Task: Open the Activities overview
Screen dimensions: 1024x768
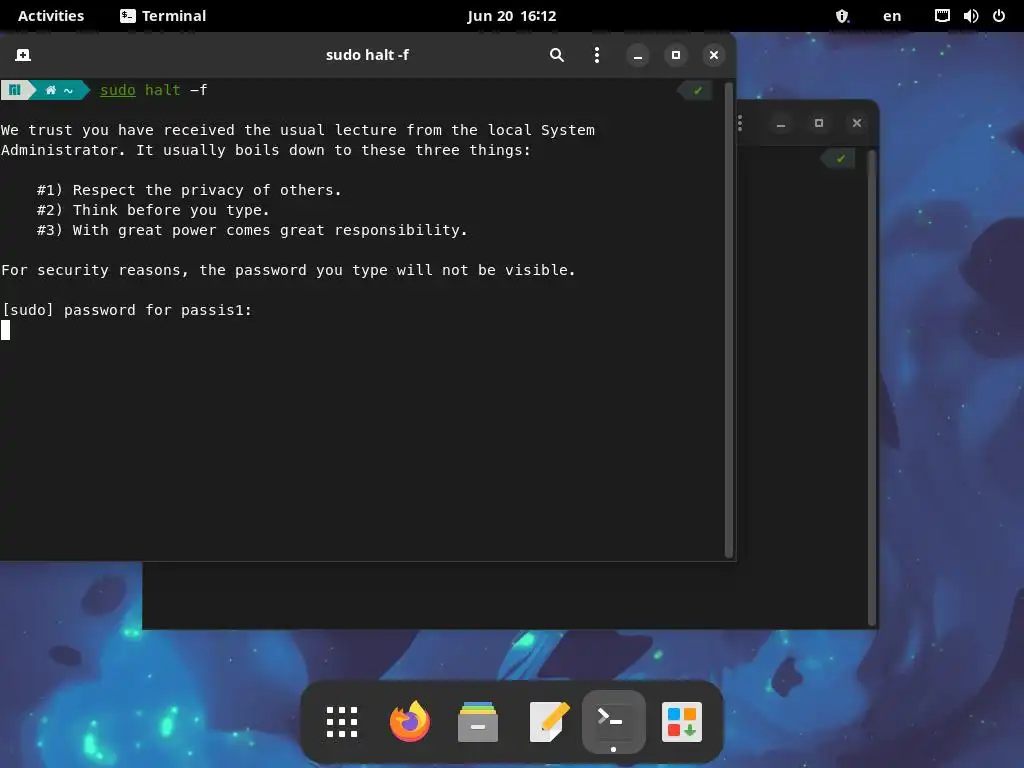Action: point(51,16)
